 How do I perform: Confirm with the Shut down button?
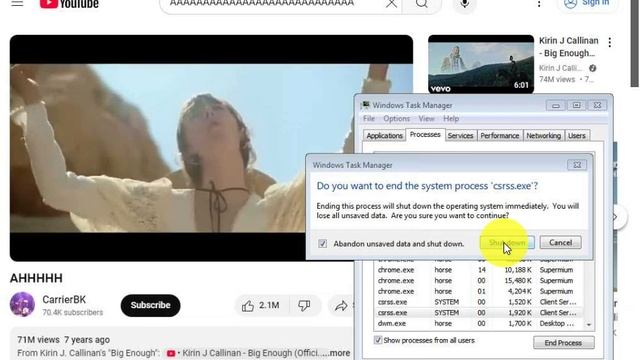coord(507,242)
